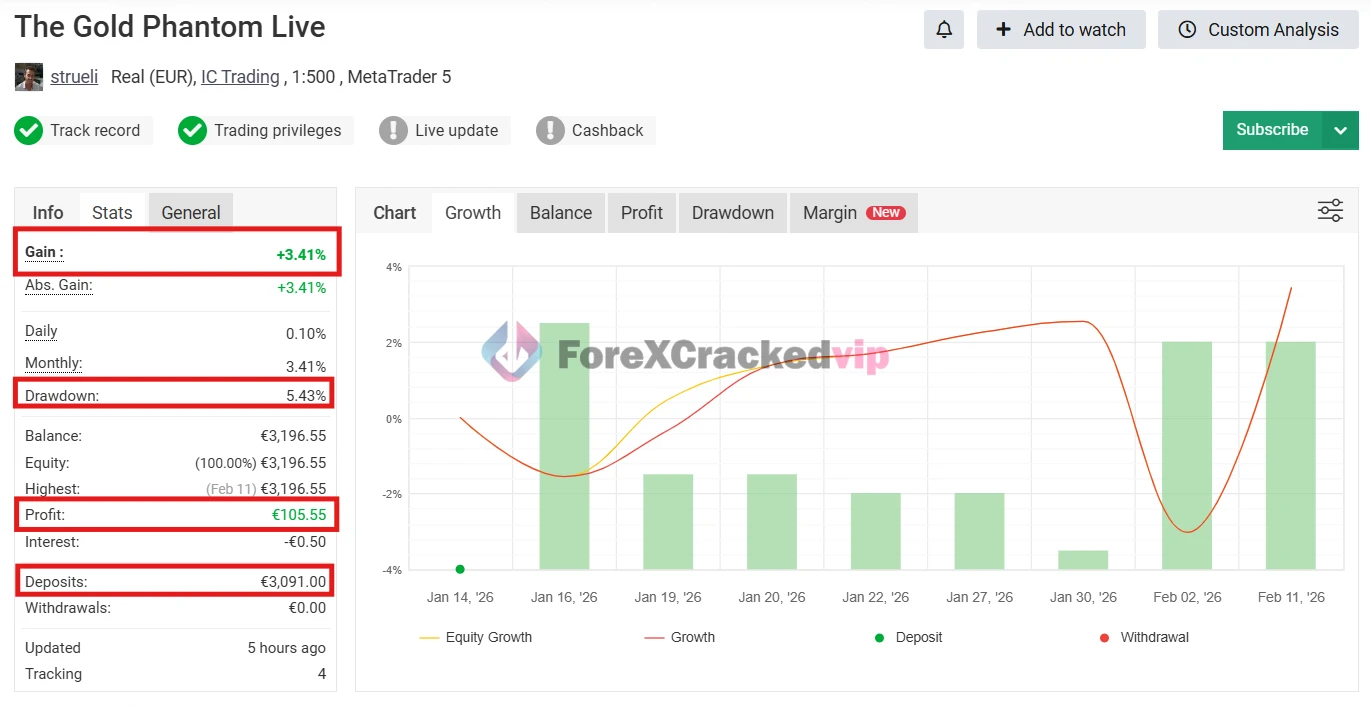Click the Live update warning icon
Image resolution: width=1371 pixels, height=707 pixels.
click(393, 131)
